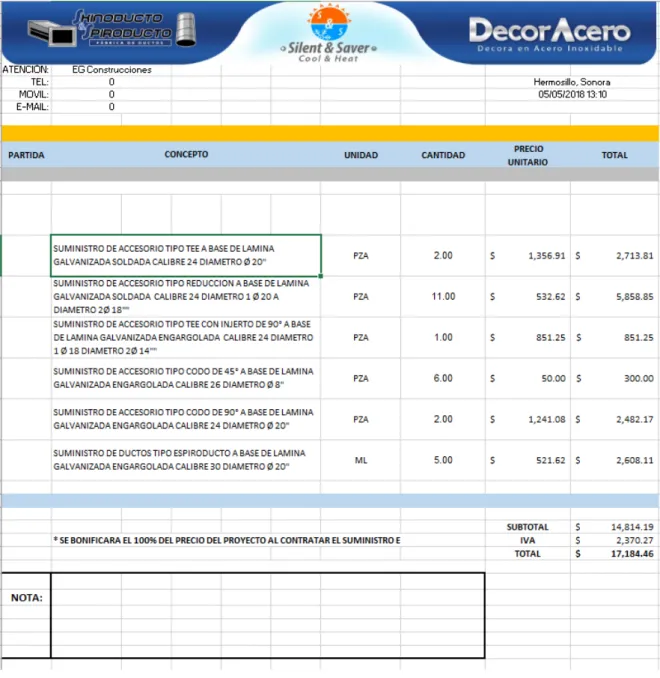Select the DUCTOS TIPO ESPIRODUCTO concept cell
Screen dimensions: 660x678
coord(186,460)
